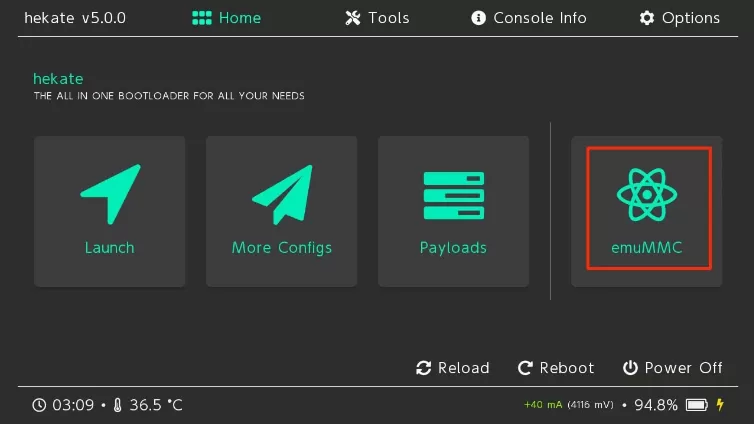The width and height of the screenshot is (754, 424).
Task: Open the Home tab
Action: [226, 18]
